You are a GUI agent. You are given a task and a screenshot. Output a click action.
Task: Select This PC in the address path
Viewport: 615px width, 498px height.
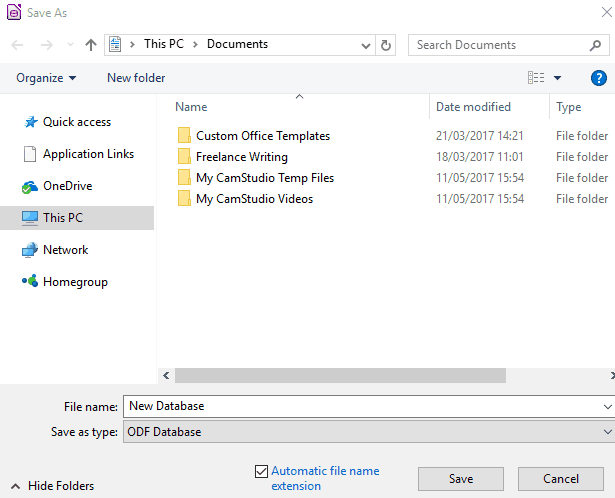[x=164, y=44]
